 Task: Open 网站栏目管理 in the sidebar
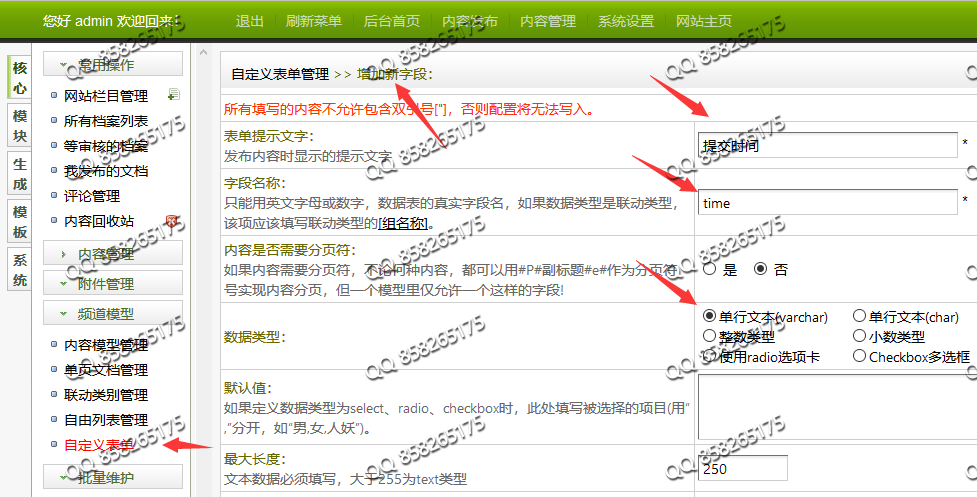coord(106,96)
